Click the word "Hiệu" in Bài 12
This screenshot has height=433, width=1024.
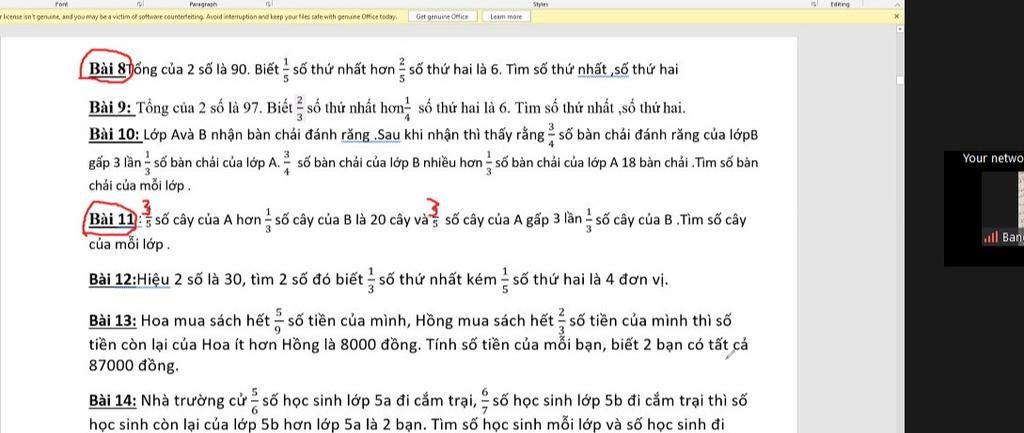coord(153,280)
